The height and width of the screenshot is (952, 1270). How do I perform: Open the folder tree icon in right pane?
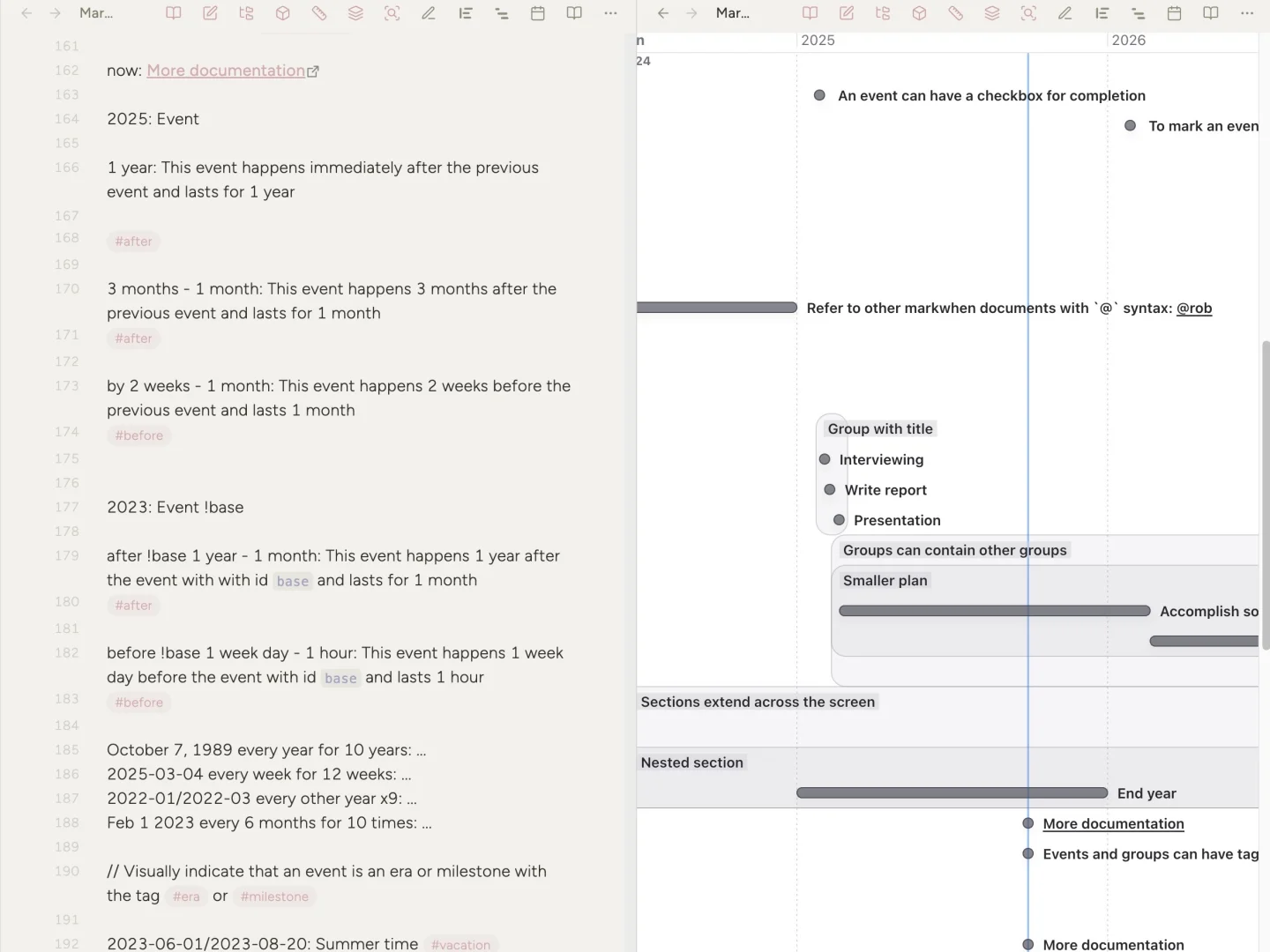(x=883, y=13)
